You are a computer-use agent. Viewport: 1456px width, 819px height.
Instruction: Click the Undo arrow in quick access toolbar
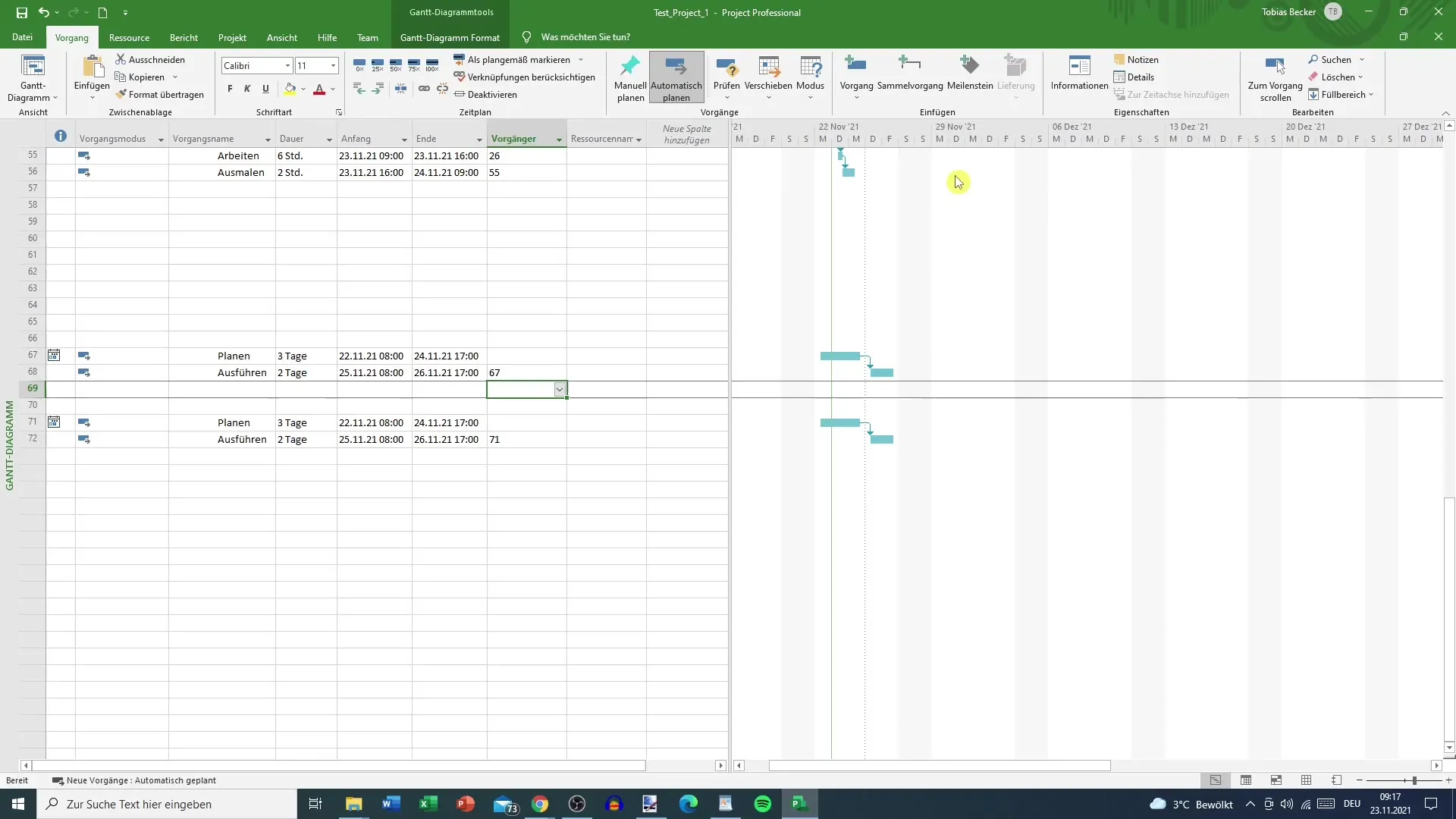pos(44,12)
